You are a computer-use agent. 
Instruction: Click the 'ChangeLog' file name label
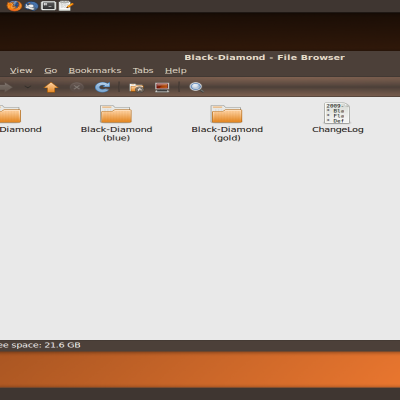pos(338,130)
